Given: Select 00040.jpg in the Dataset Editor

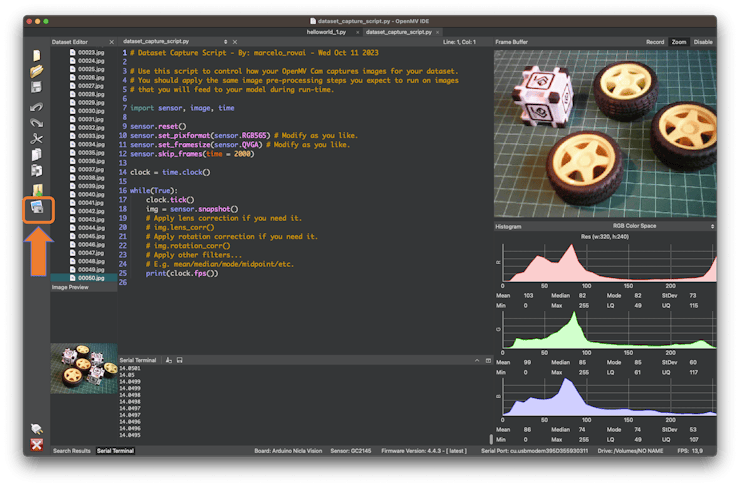Looking at the screenshot, I should coord(92,194).
